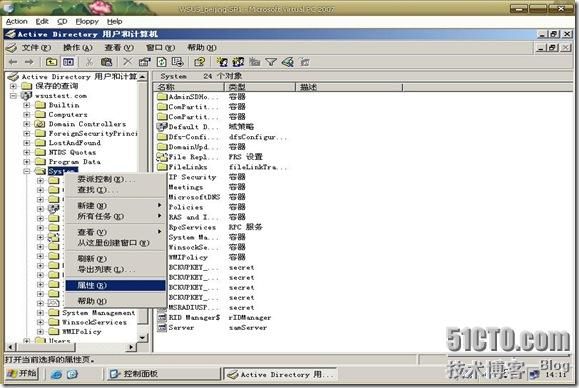Screen dimensions: 579x388
Task: Open the Virtual PC Action menu
Action: (x=17, y=21)
